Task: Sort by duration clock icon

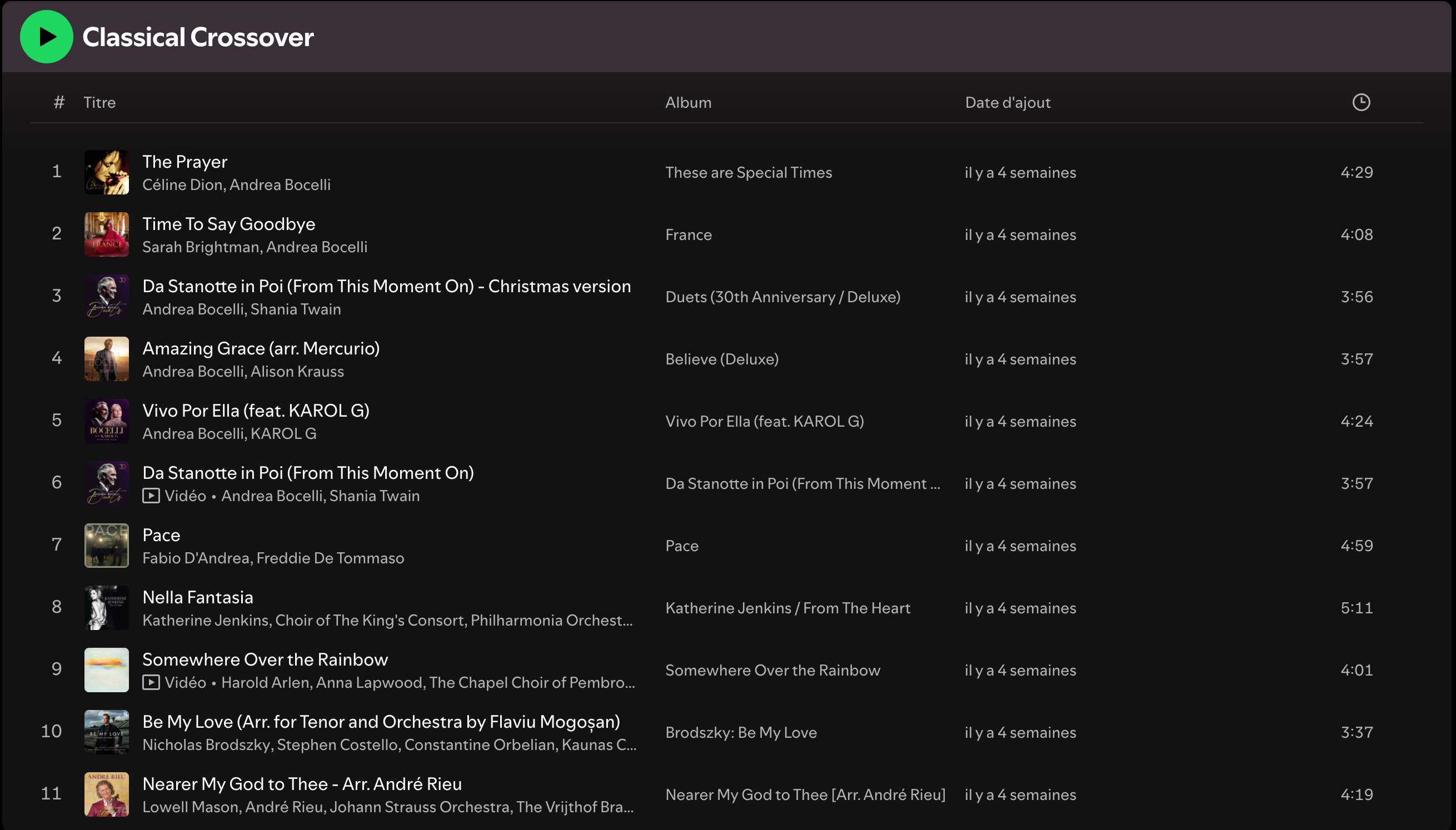Action: tap(1361, 103)
